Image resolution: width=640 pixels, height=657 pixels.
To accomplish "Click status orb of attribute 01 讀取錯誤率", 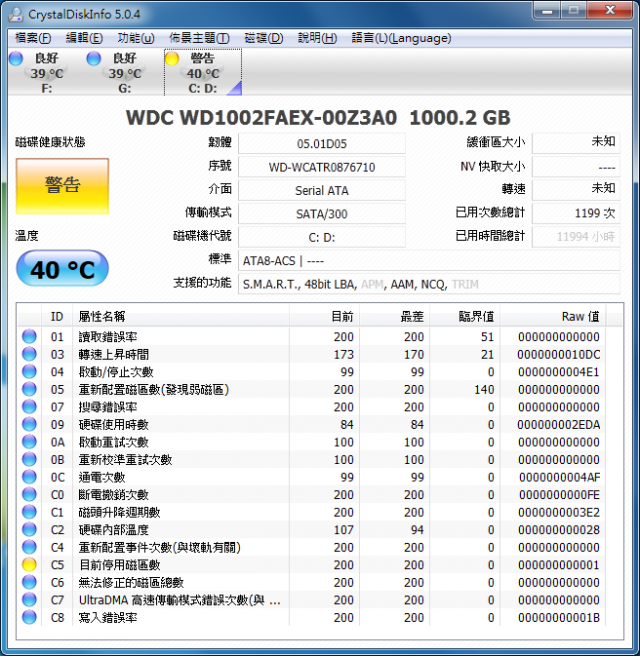I will [x=29, y=336].
